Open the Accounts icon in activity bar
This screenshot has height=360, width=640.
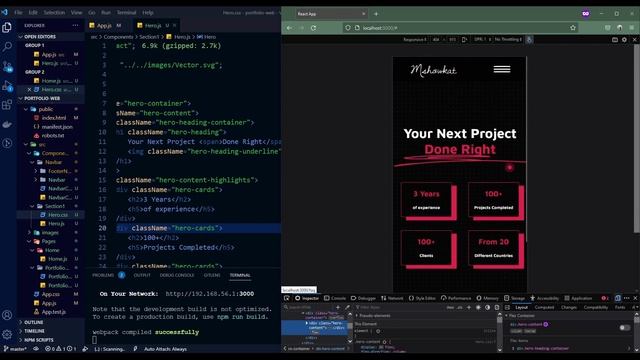(x=7, y=315)
